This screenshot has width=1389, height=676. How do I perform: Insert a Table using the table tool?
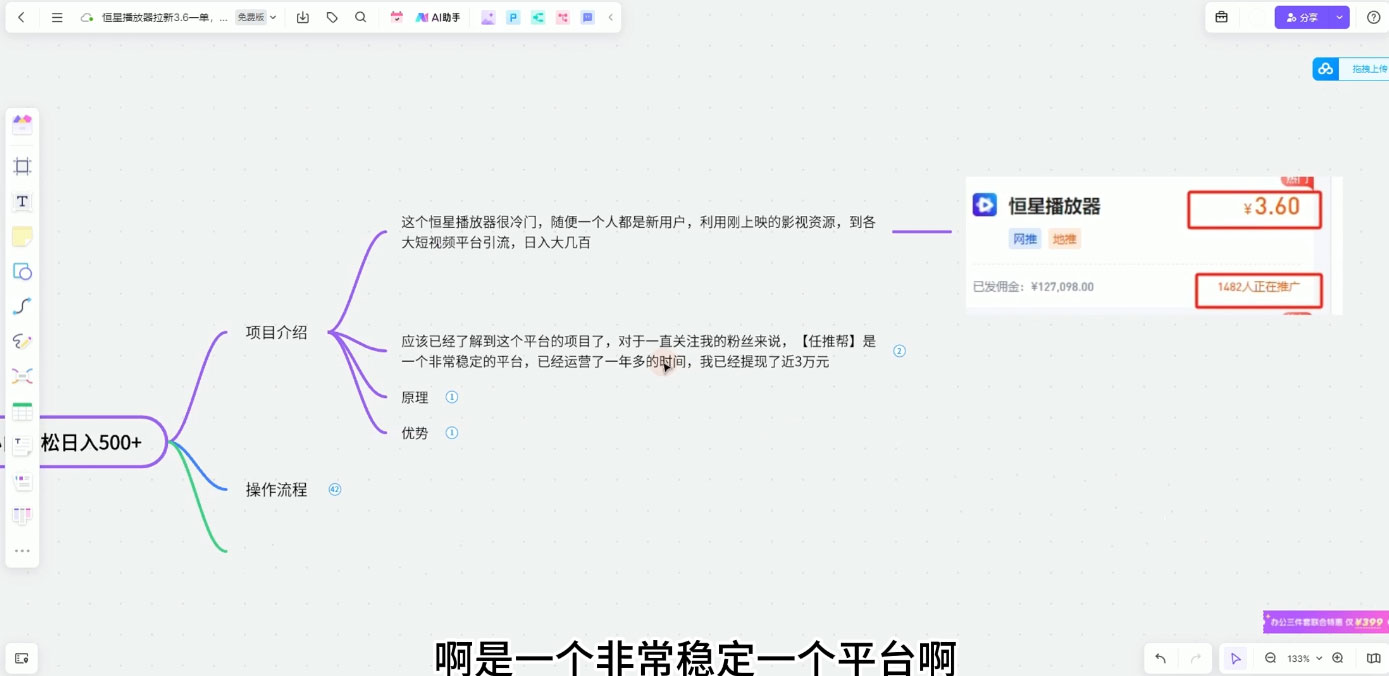point(22,410)
